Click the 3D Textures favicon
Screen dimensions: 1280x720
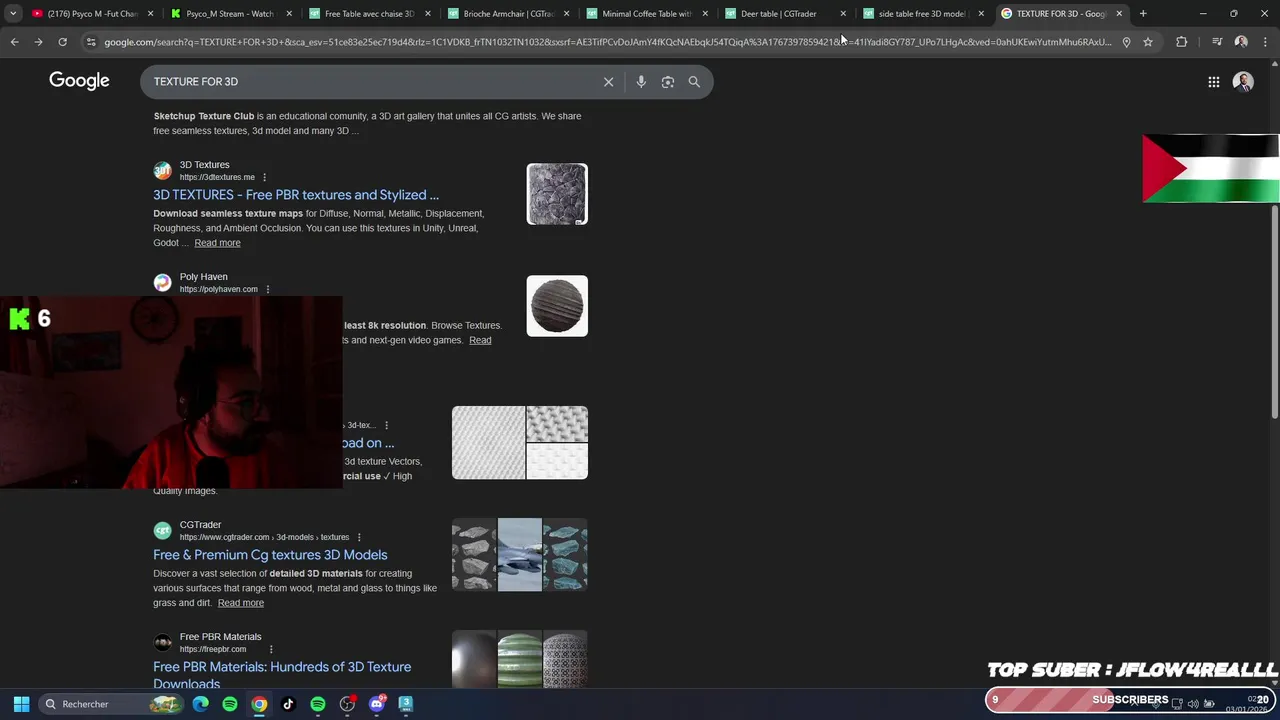pyautogui.click(x=162, y=171)
